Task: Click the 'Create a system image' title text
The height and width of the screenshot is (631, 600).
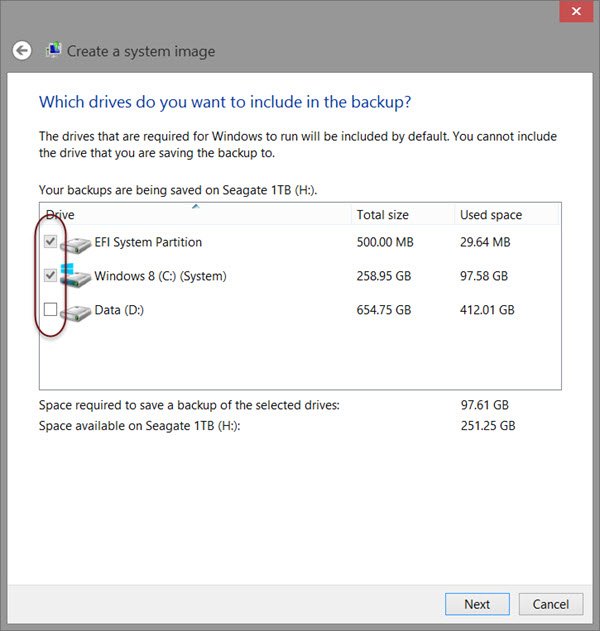Action: [x=141, y=52]
